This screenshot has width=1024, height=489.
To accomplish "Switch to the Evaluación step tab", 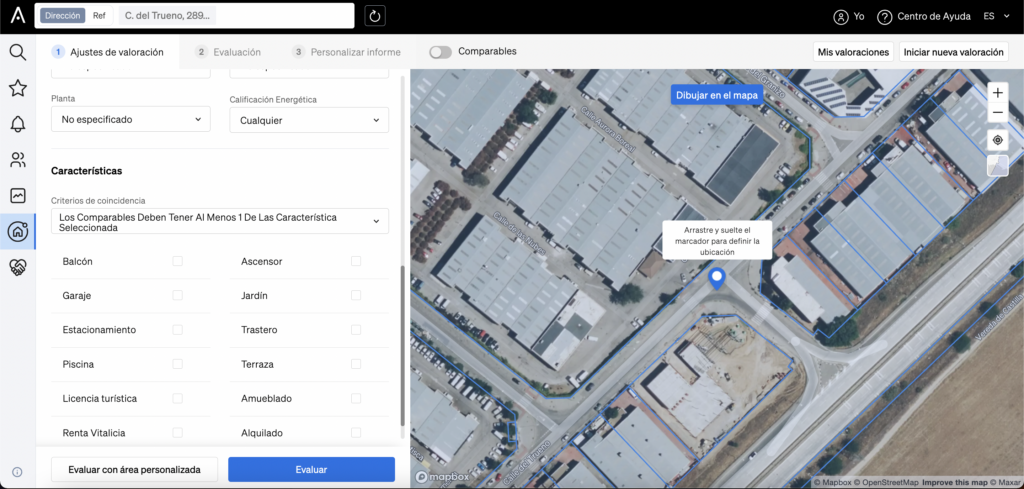I will tap(229, 52).
